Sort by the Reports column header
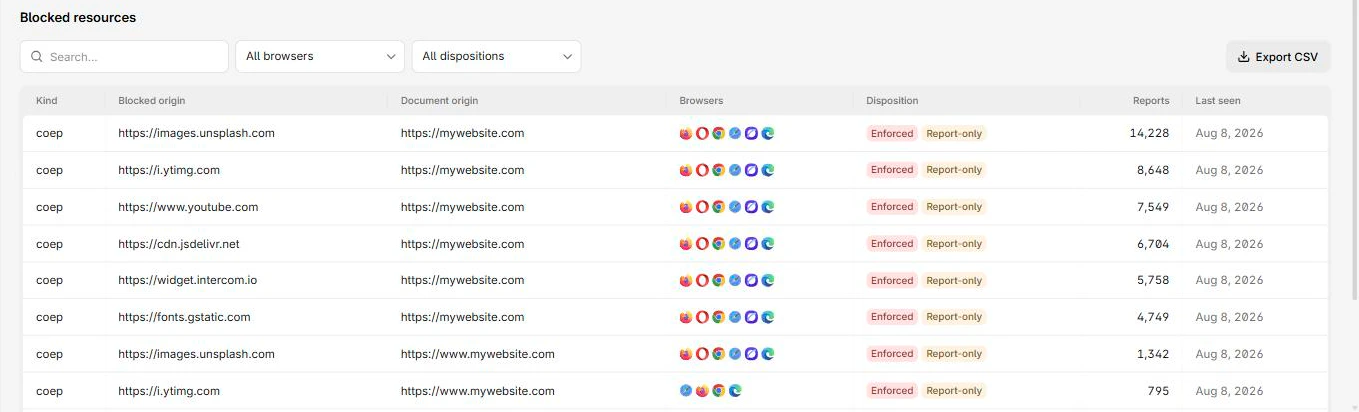The image size is (1359, 412). [x=1151, y=101]
